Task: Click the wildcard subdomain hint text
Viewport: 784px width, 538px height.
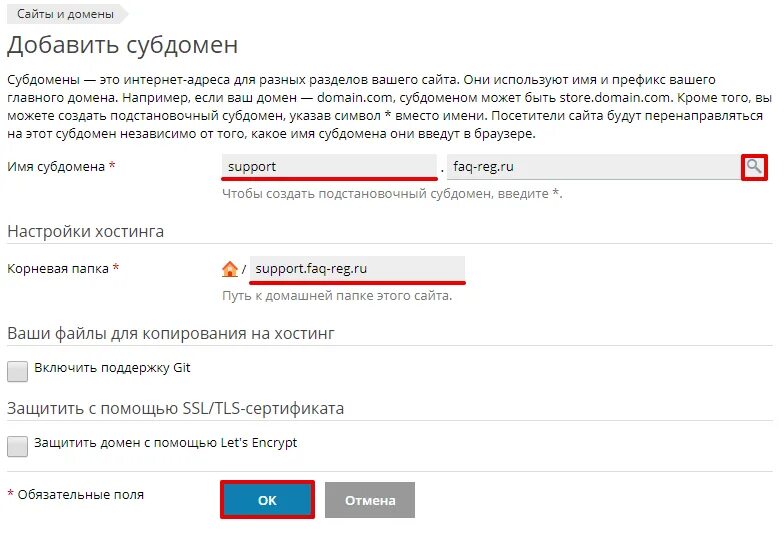Action: (x=392, y=193)
